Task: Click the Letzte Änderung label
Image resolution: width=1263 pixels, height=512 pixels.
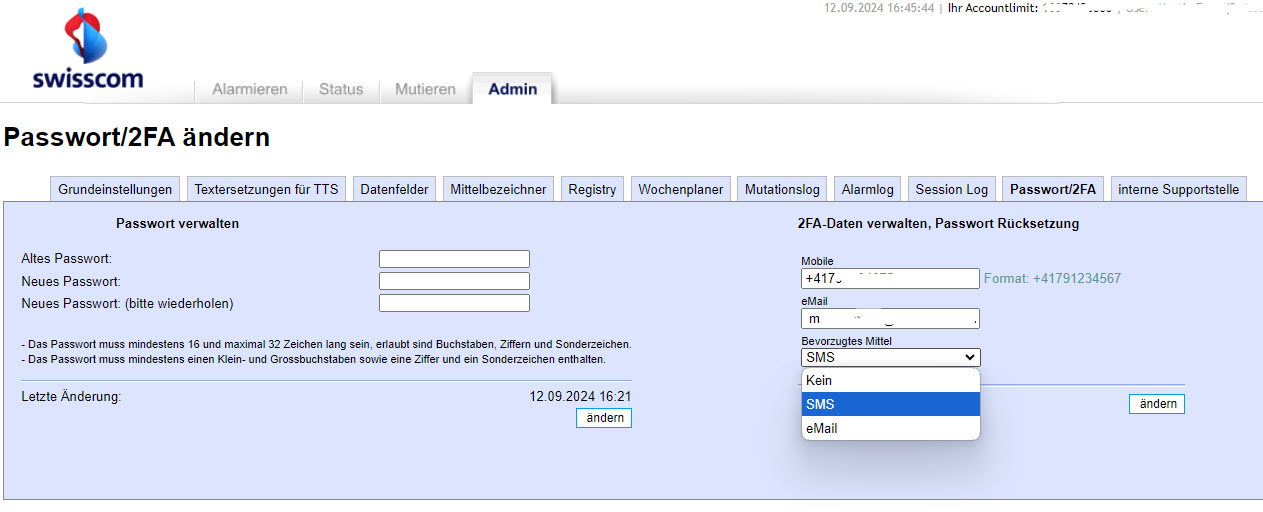Action: point(71,397)
